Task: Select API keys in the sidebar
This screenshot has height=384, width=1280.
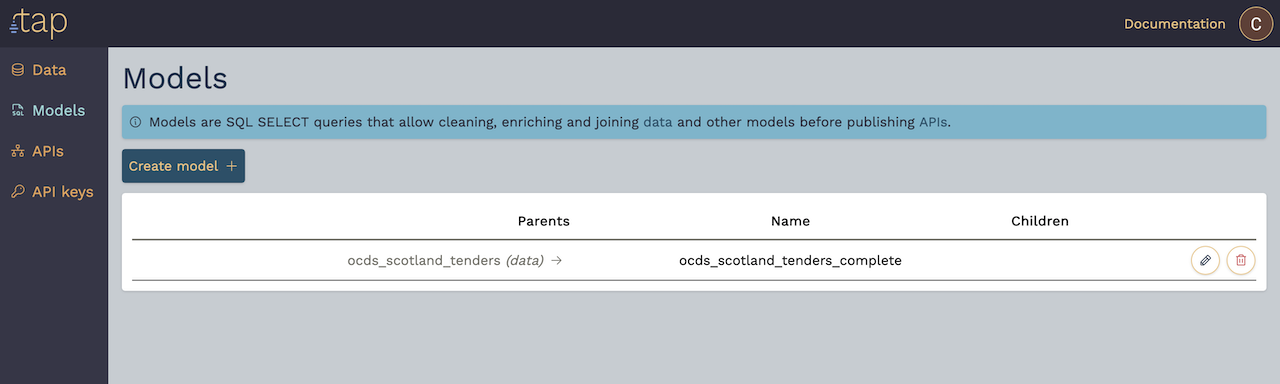Action: [x=54, y=192]
